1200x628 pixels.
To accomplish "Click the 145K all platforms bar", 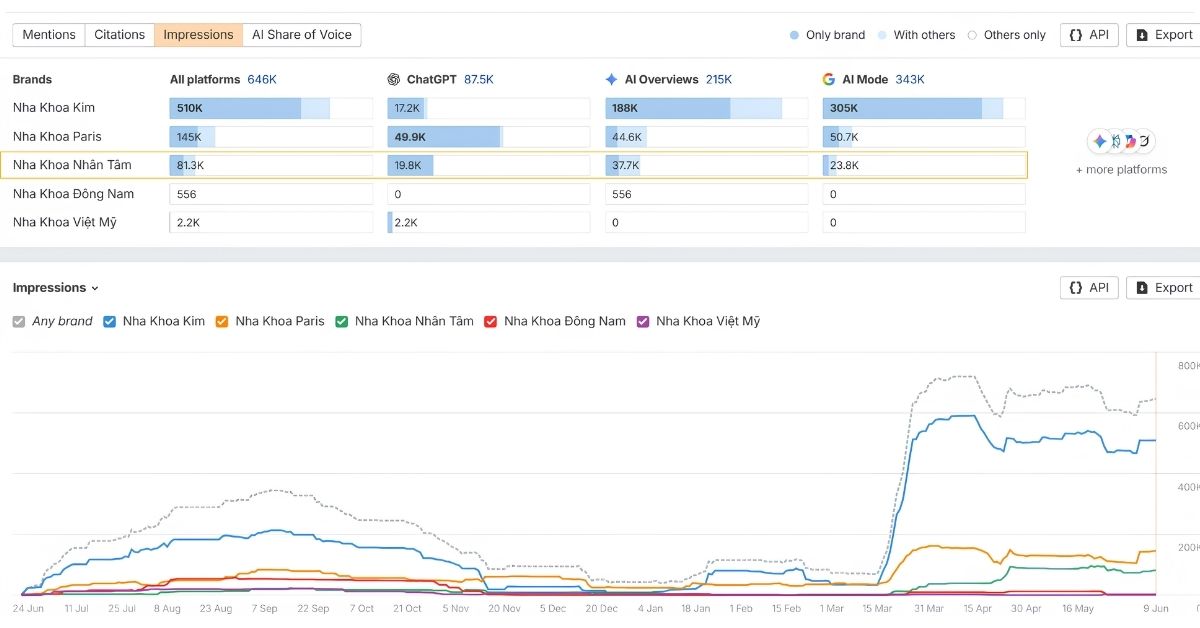I will click(271, 137).
